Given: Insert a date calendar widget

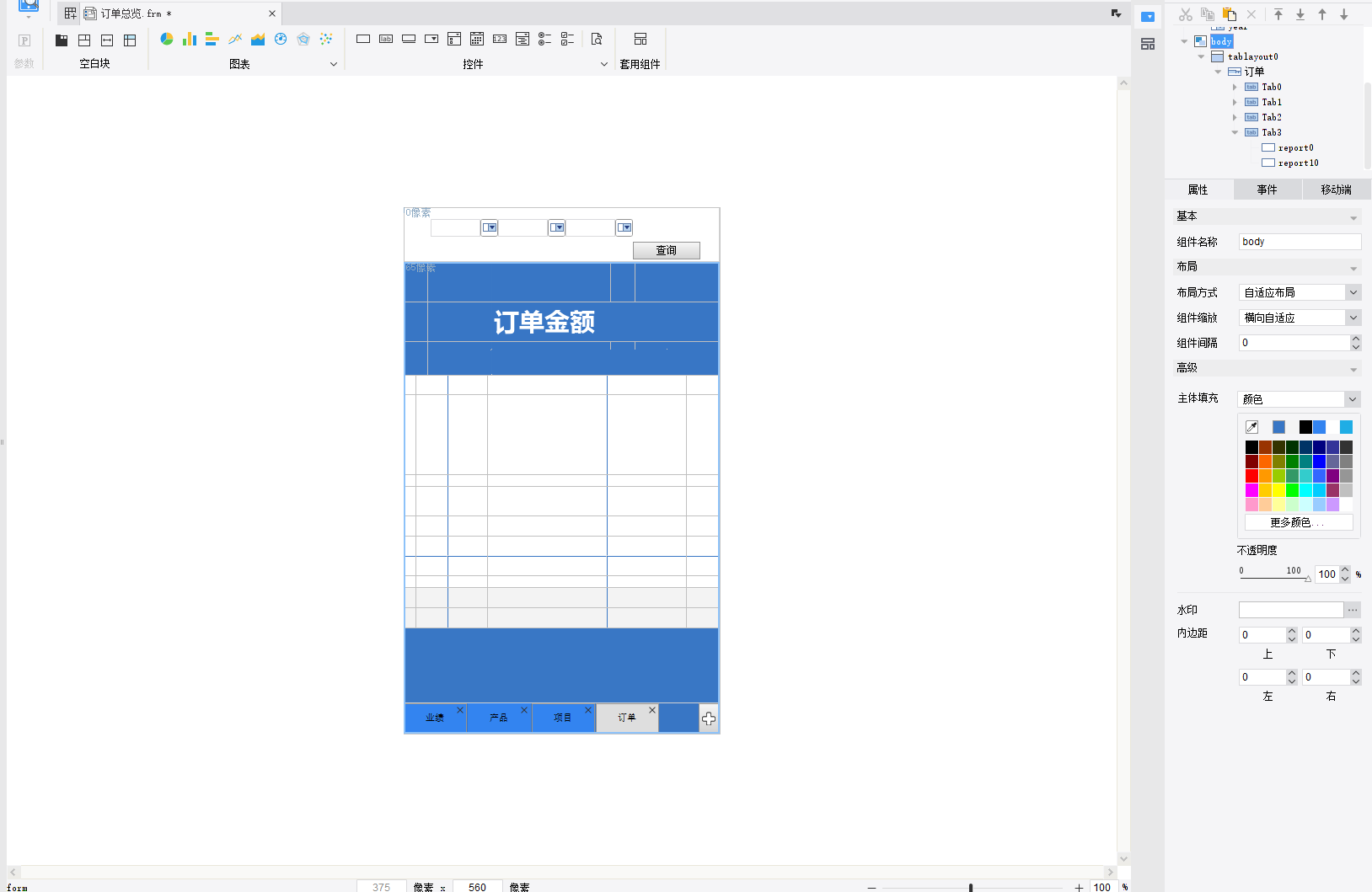Looking at the screenshot, I should point(477,39).
